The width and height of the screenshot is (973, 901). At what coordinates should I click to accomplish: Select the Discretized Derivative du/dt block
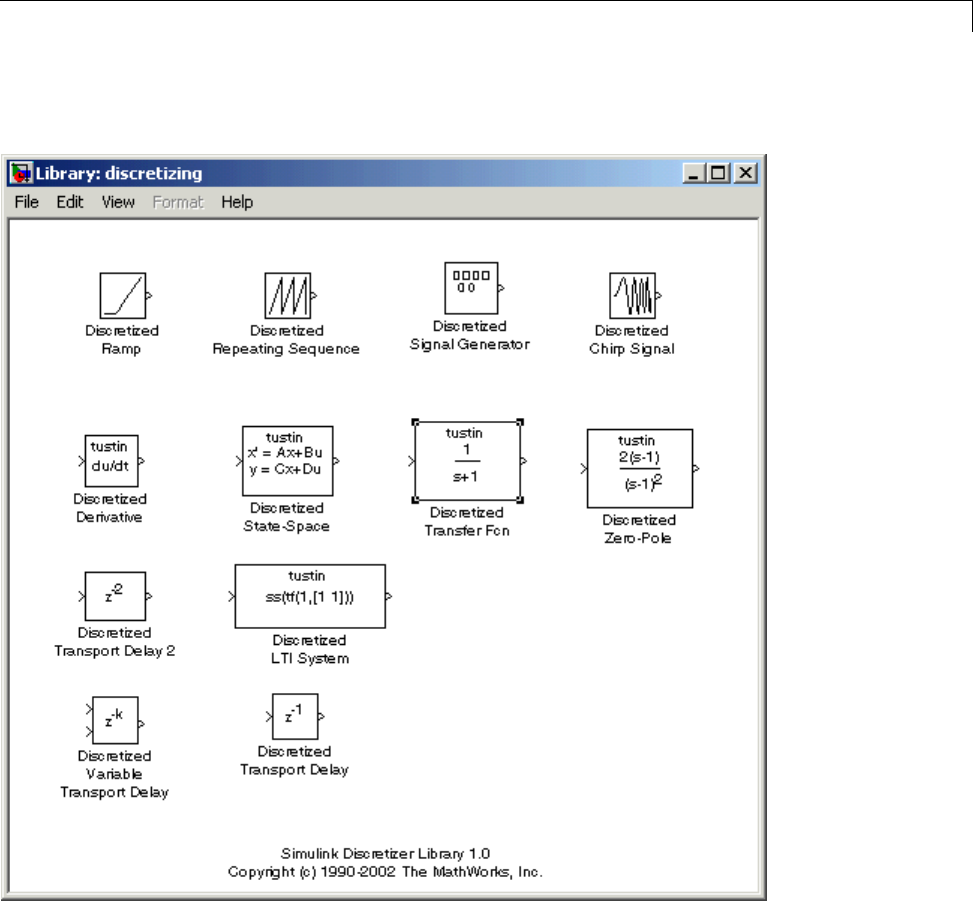click(112, 461)
